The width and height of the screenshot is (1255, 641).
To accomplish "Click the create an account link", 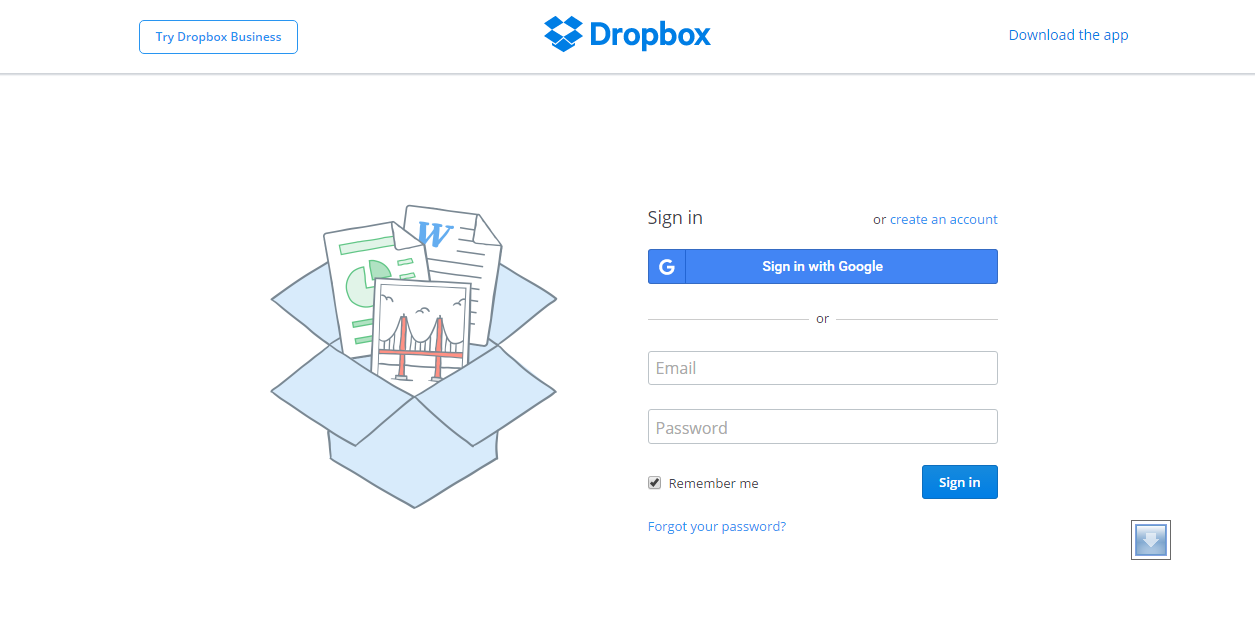I will 944,219.
